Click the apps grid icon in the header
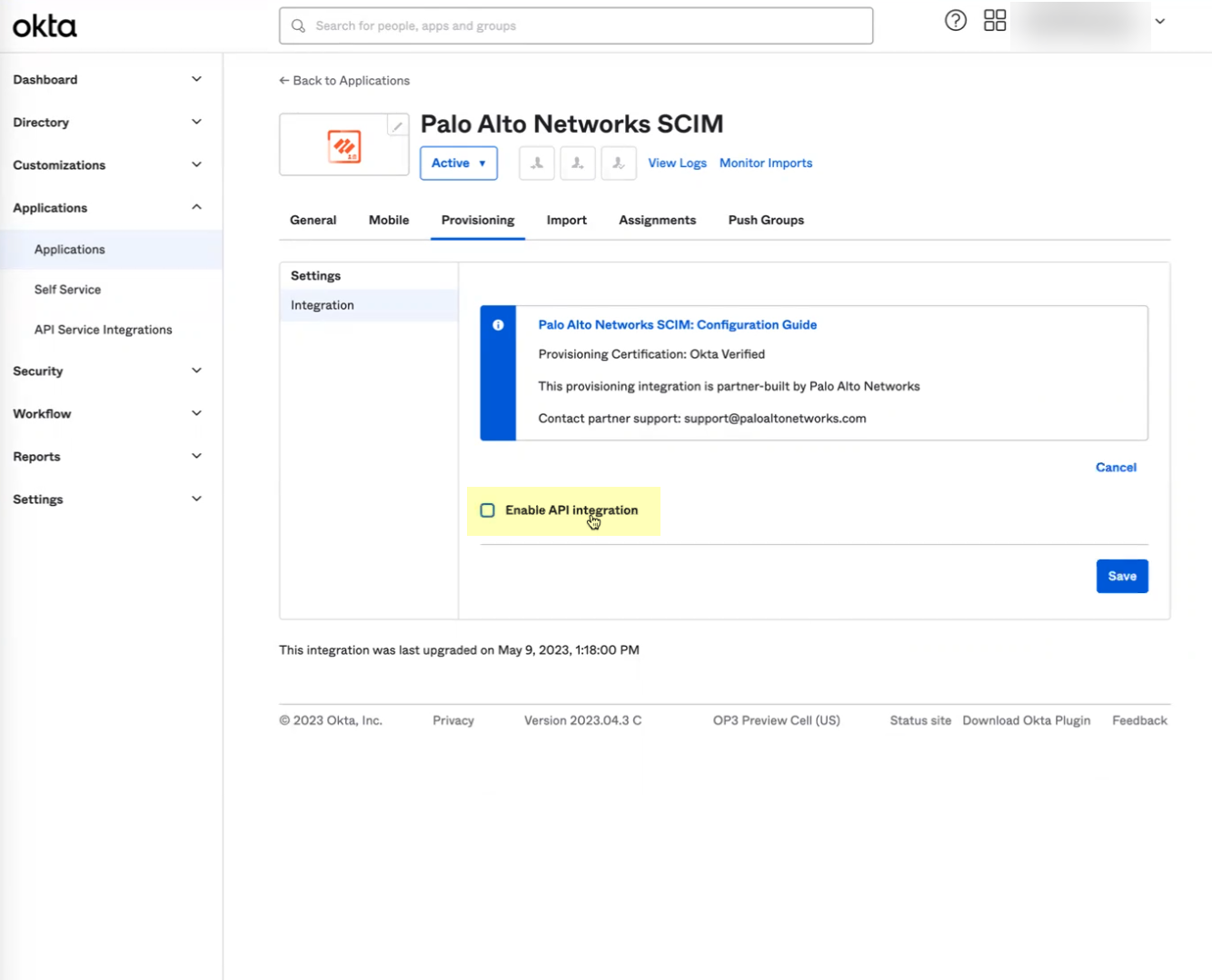 [994, 19]
